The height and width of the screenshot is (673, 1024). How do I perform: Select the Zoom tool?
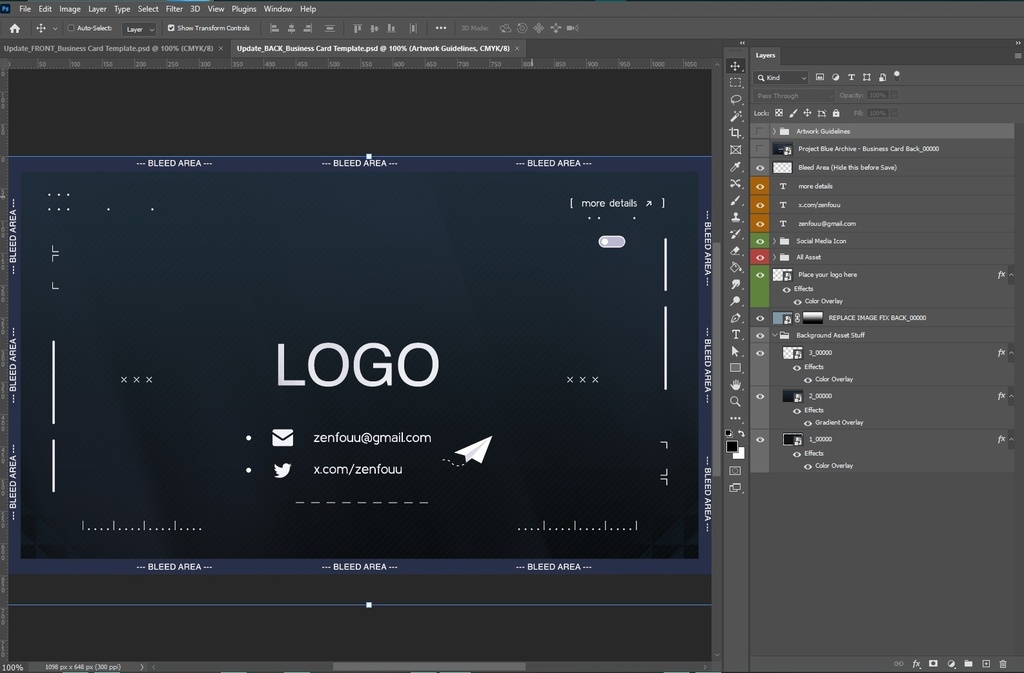click(x=735, y=401)
